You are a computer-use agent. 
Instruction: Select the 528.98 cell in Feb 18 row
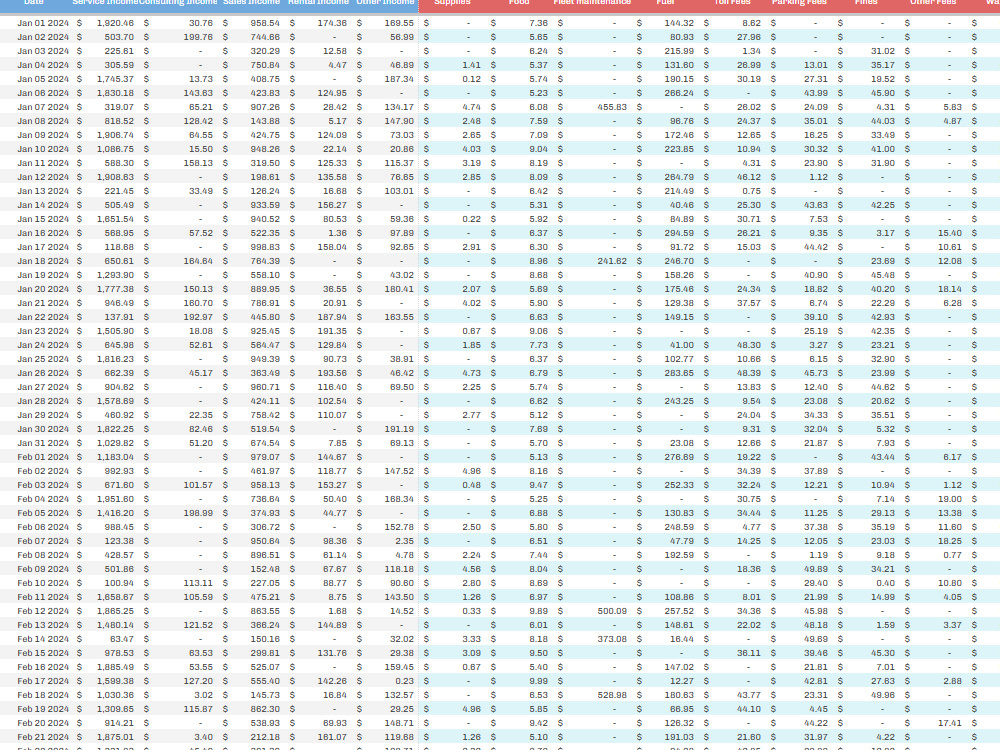pos(612,696)
